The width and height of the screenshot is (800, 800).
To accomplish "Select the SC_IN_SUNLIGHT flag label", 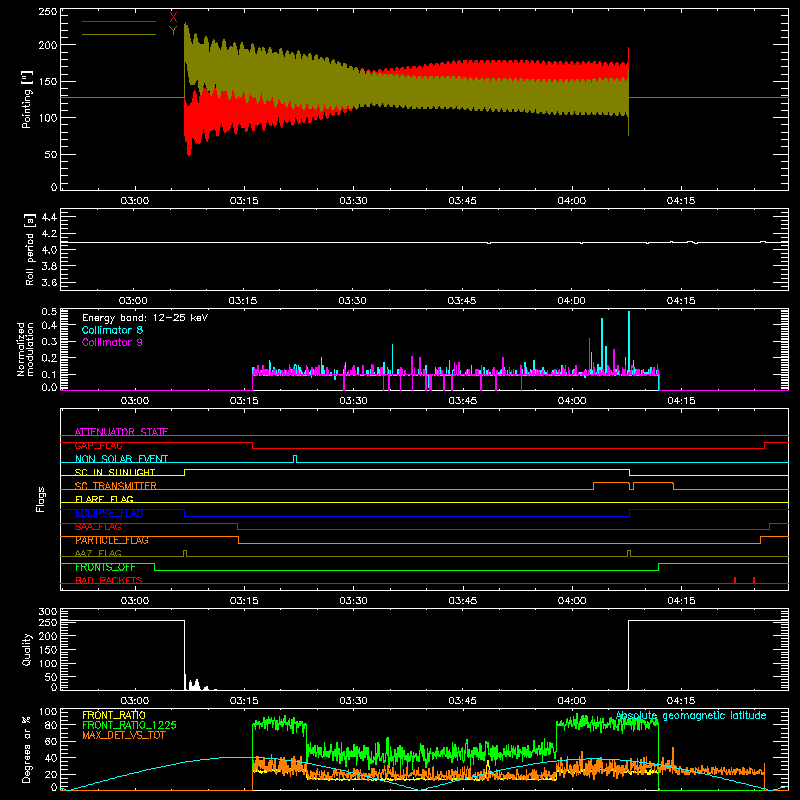I will [115, 472].
